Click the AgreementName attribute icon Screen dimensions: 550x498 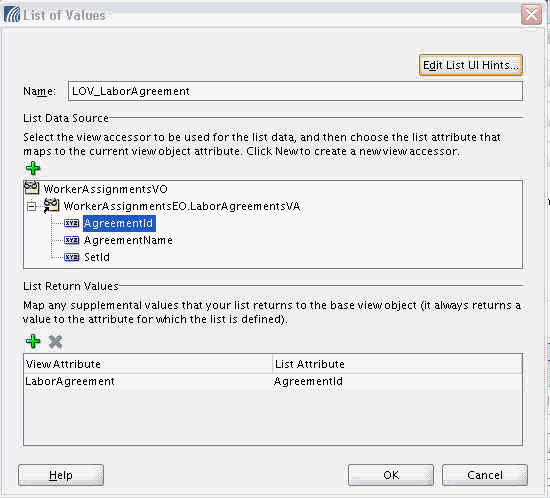72,240
